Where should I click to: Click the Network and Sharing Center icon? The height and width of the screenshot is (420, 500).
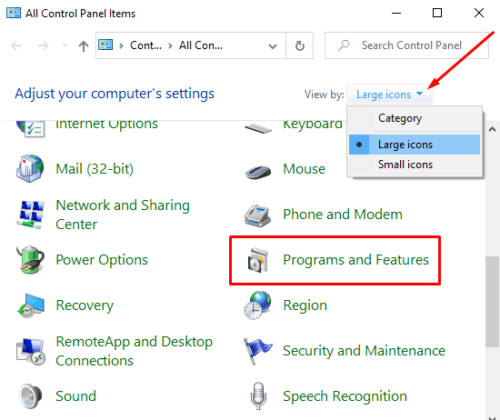[x=30, y=214]
